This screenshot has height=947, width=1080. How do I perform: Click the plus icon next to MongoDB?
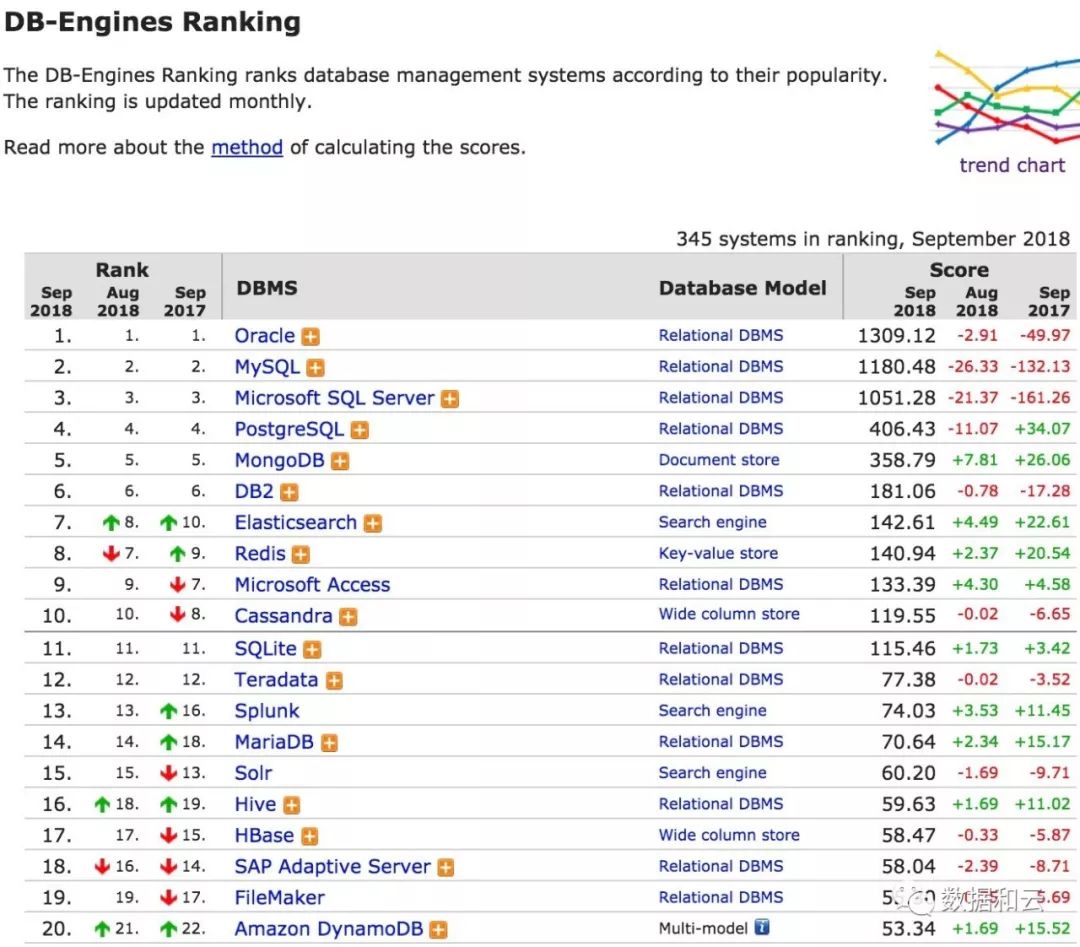340,461
